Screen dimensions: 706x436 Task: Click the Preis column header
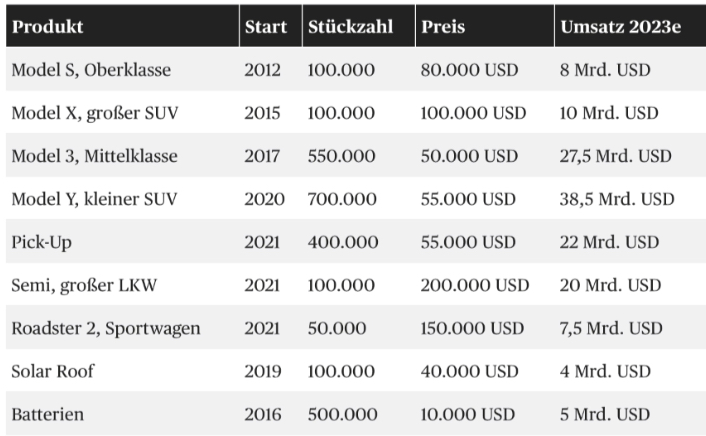(x=485, y=26)
